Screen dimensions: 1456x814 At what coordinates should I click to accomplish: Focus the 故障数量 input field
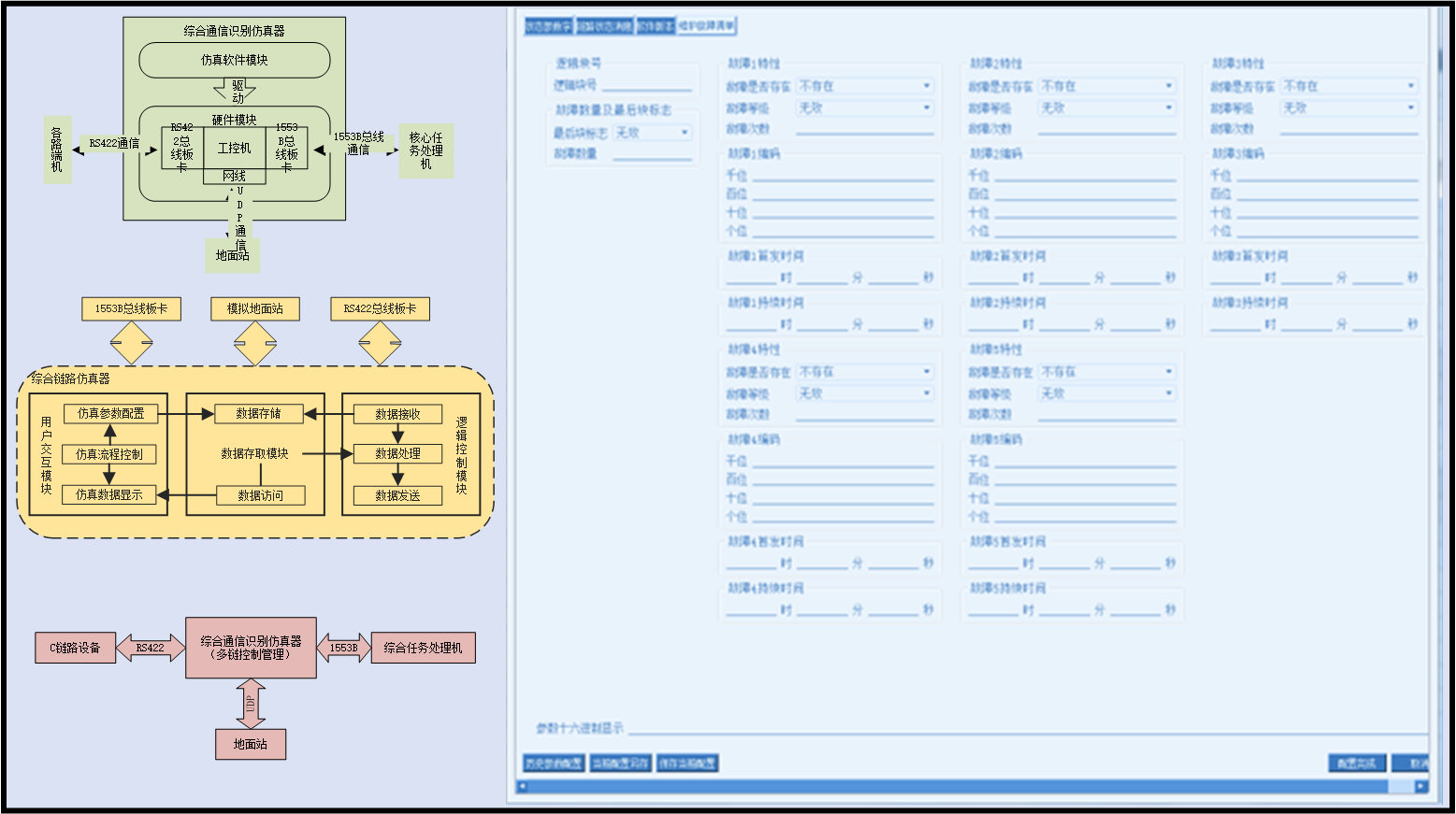pos(652,153)
